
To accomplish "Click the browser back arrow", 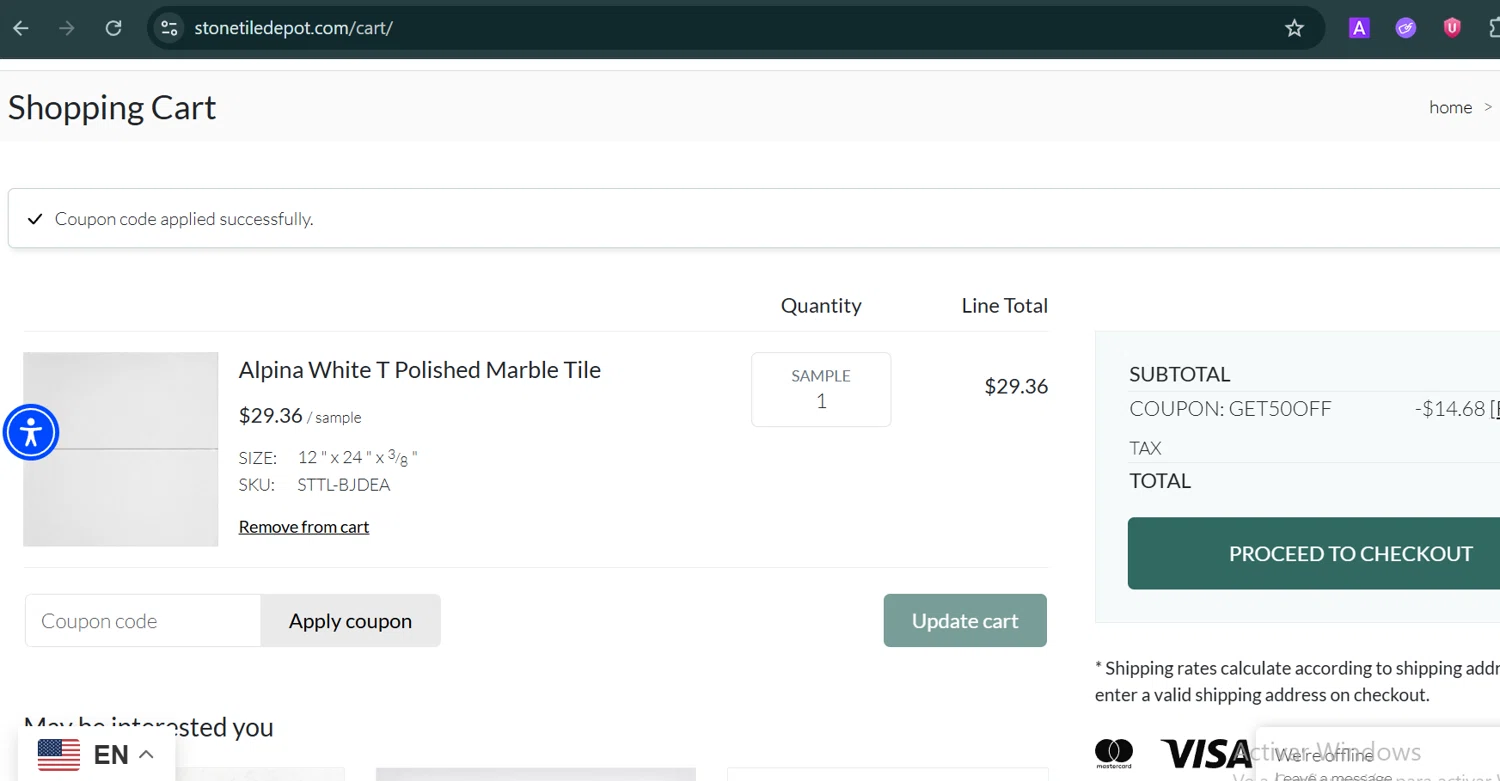I will (x=21, y=28).
